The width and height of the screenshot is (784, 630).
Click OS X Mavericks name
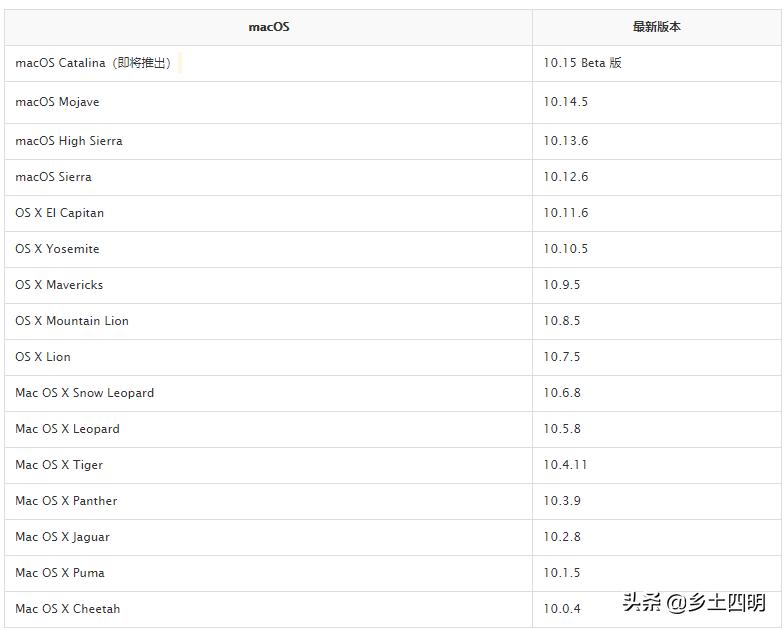pyautogui.click(x=59, y=285)
